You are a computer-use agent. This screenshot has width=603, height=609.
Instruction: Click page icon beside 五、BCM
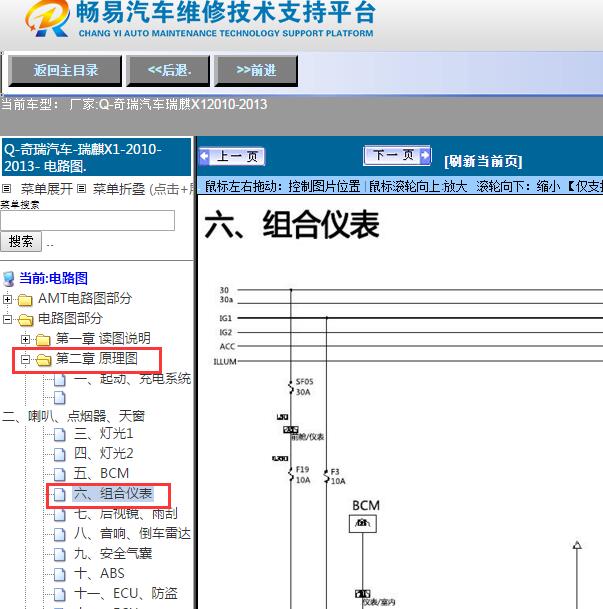[x=59, y=474]
